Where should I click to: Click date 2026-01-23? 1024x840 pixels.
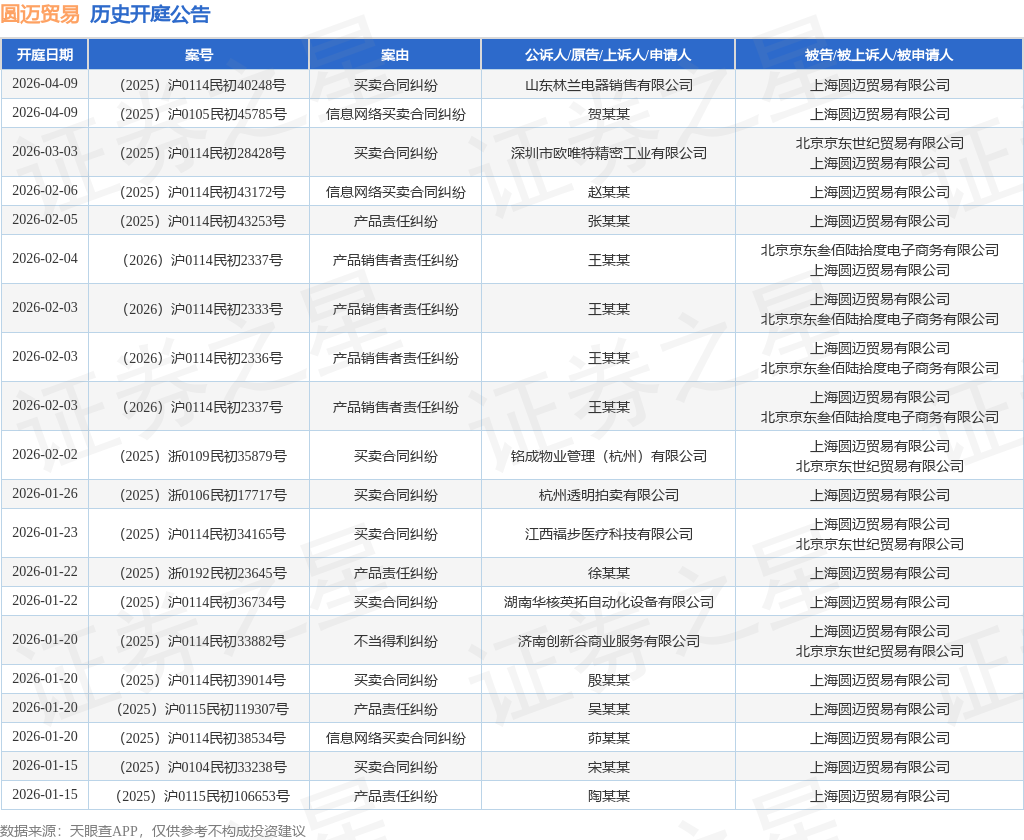(x=44, y=532)
